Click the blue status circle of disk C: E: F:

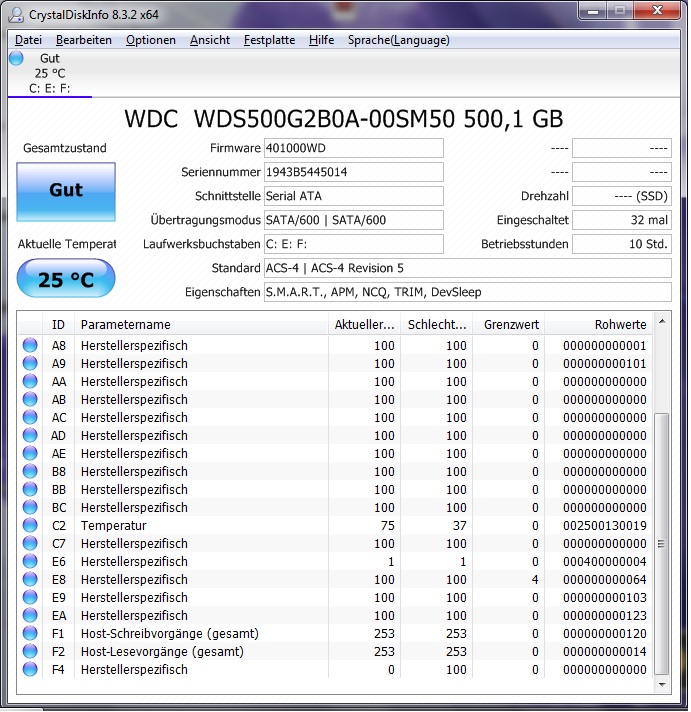pos(16,59)
